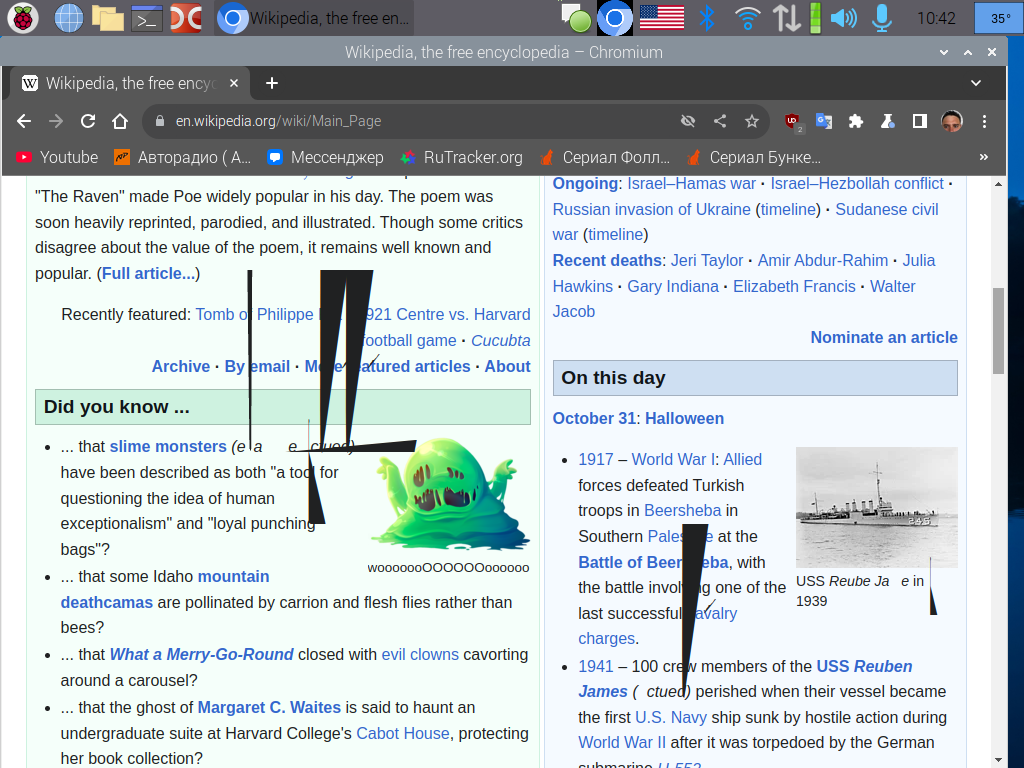Close the Wikipedia tab
1024x768 pixels.
tap(234, 83)
